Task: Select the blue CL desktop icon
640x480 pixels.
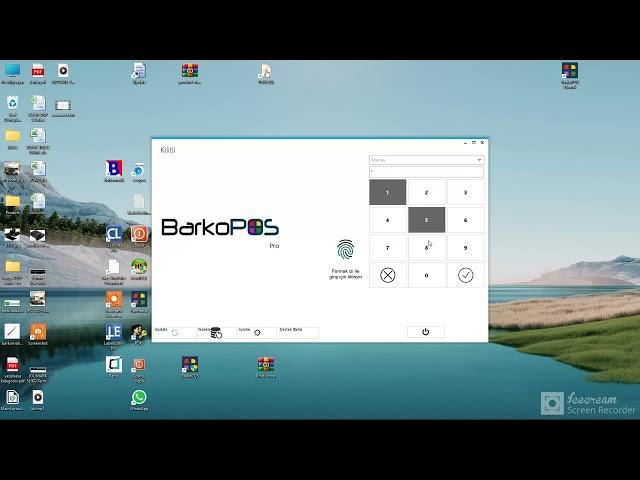Action: [114, 237]
